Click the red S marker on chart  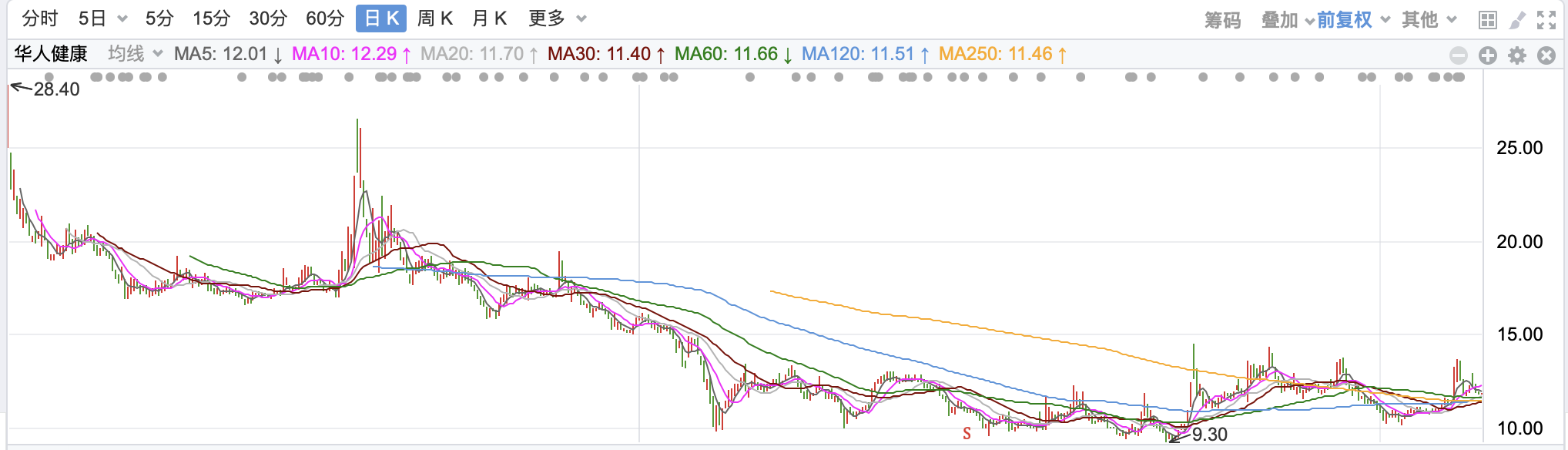pos(967,434)
